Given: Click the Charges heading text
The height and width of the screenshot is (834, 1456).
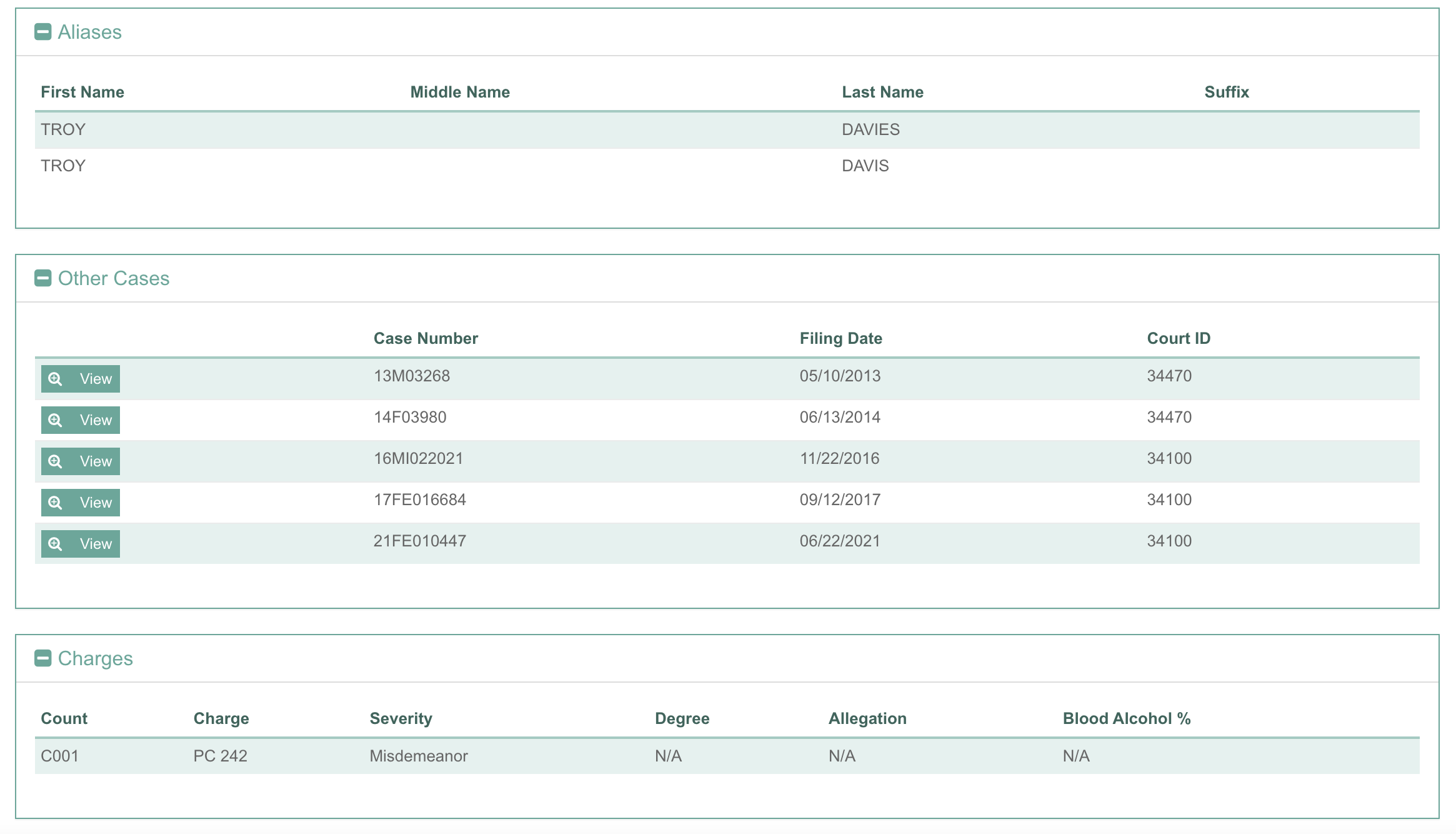Looking at the screenshot, I should [x=95, y=658].
